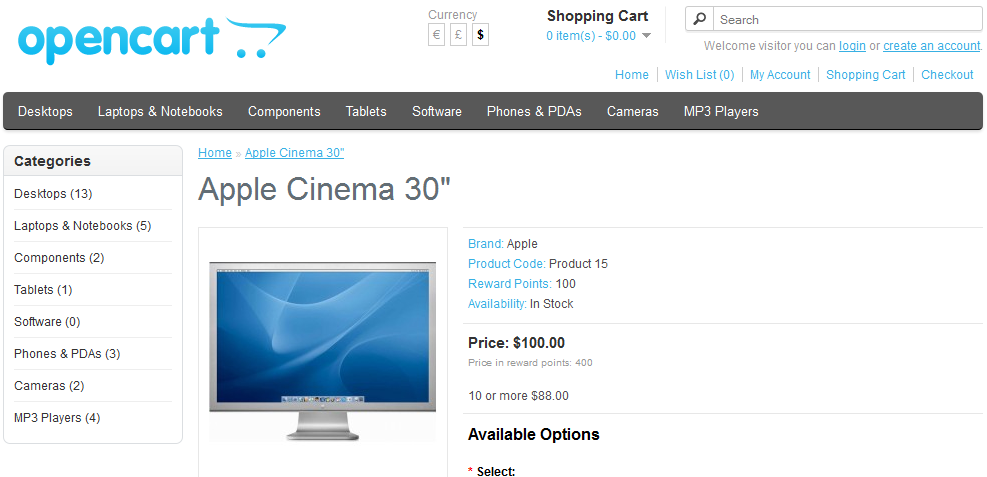
Task: Click the Price: $100.00 text
Action: coord(516,343)
